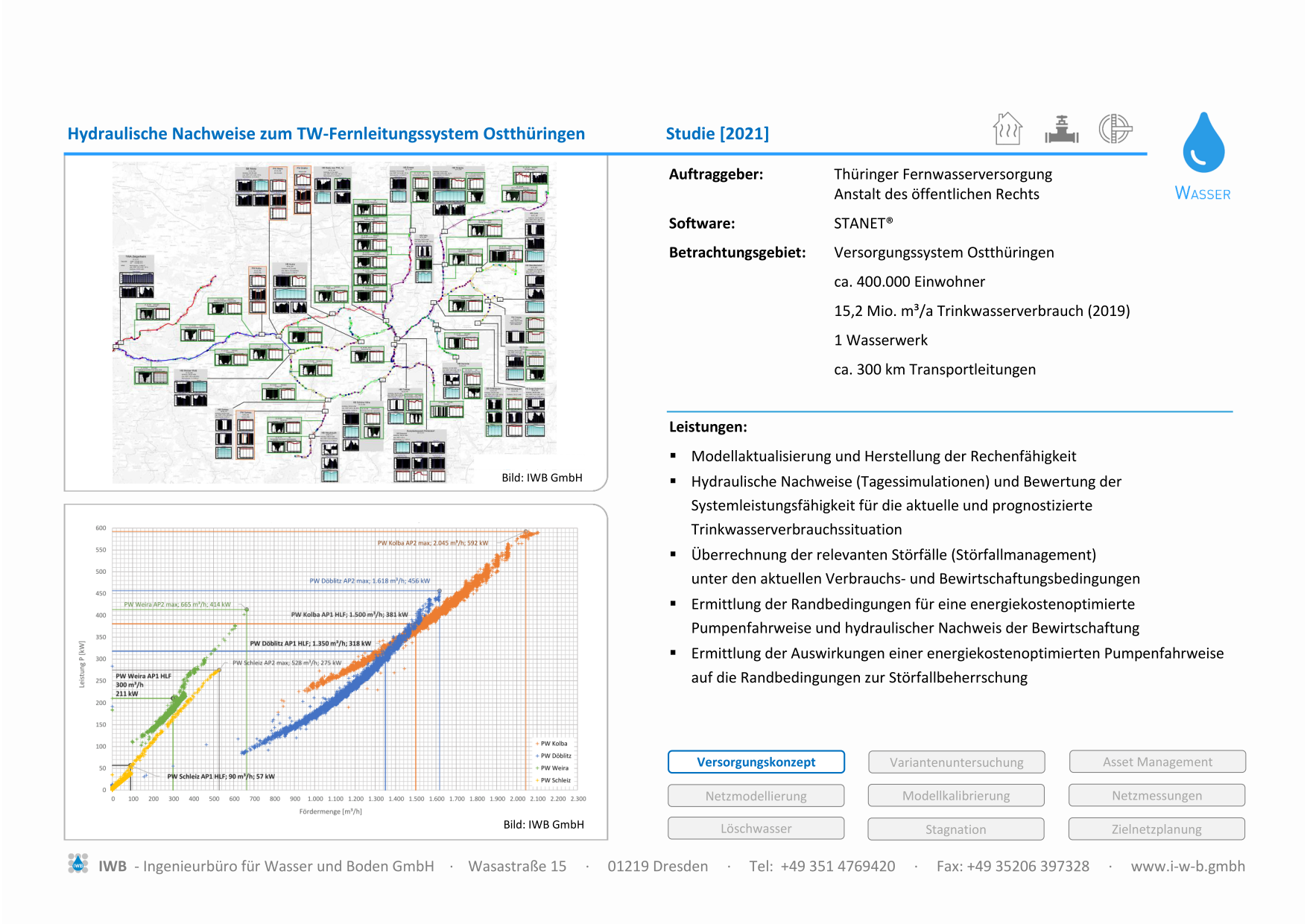Image resolution: width=1307 pixels, height=924 pixels.
Task: Select the Löschwasser button
Action: [756, 829]
